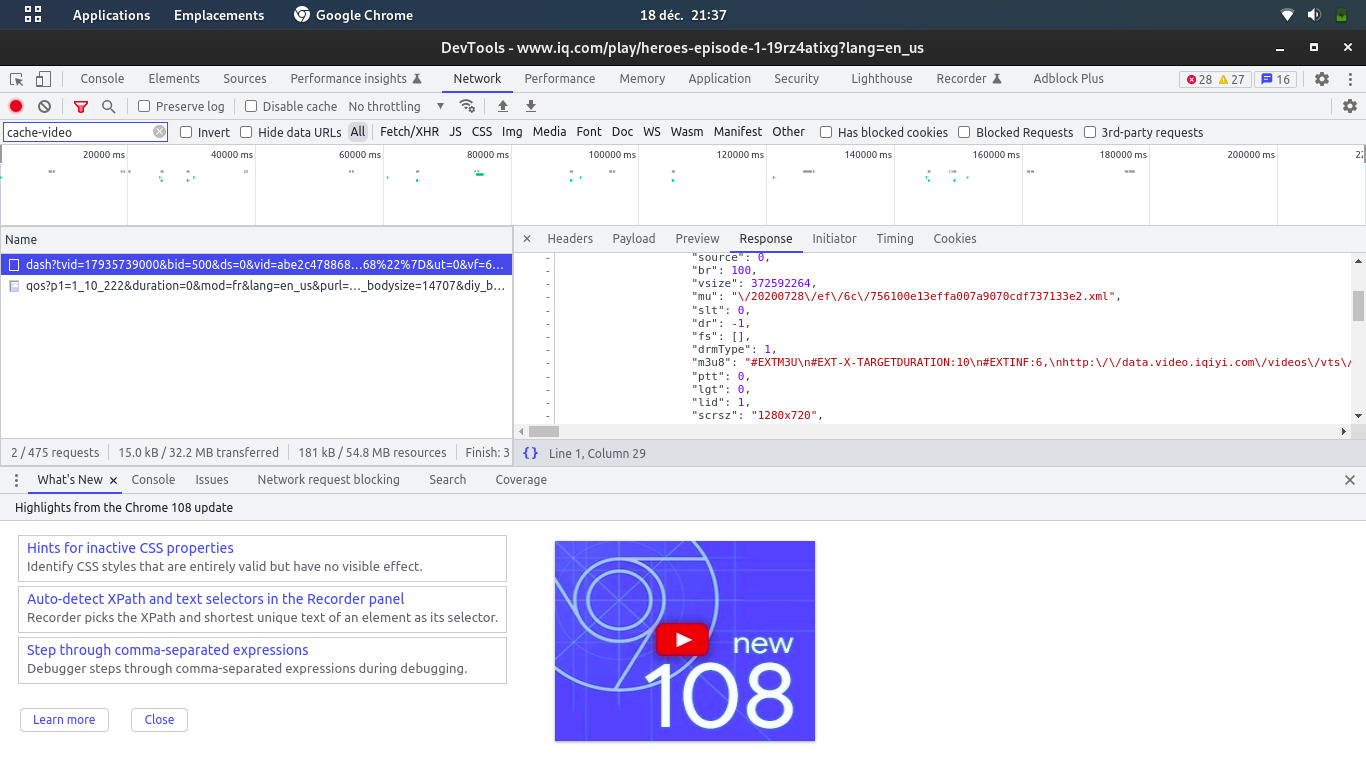Pretty print response with braces icon
Screen dimensions: 1366x768
[530, 453]
